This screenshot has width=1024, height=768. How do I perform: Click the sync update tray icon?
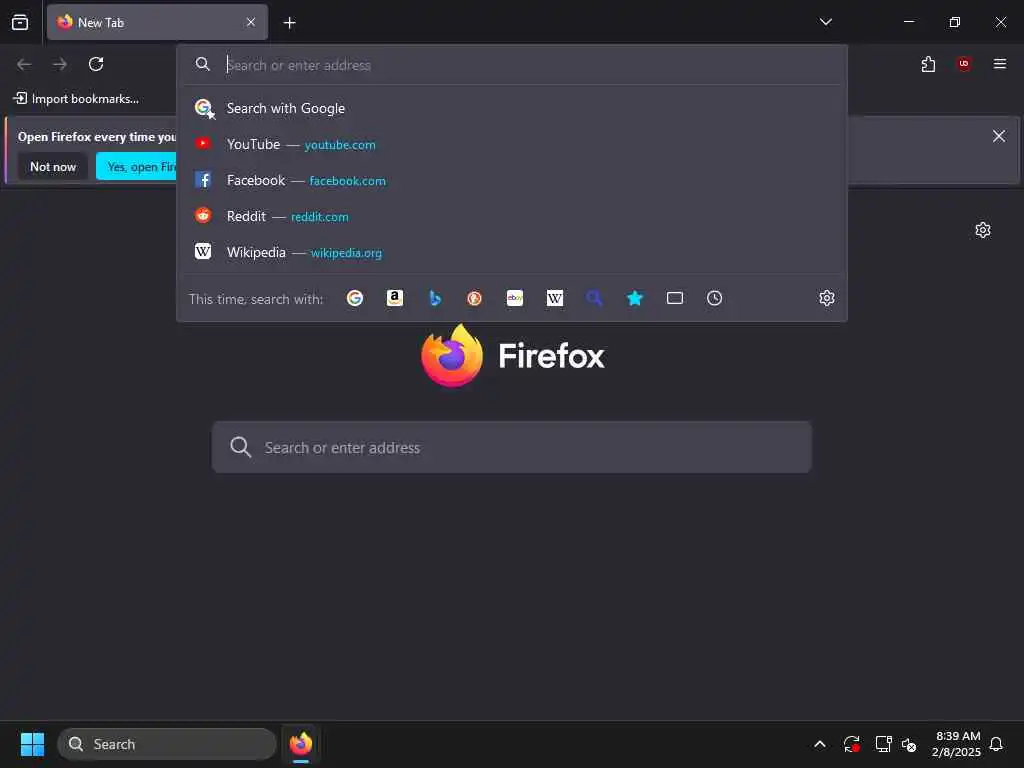coord(851,744)
